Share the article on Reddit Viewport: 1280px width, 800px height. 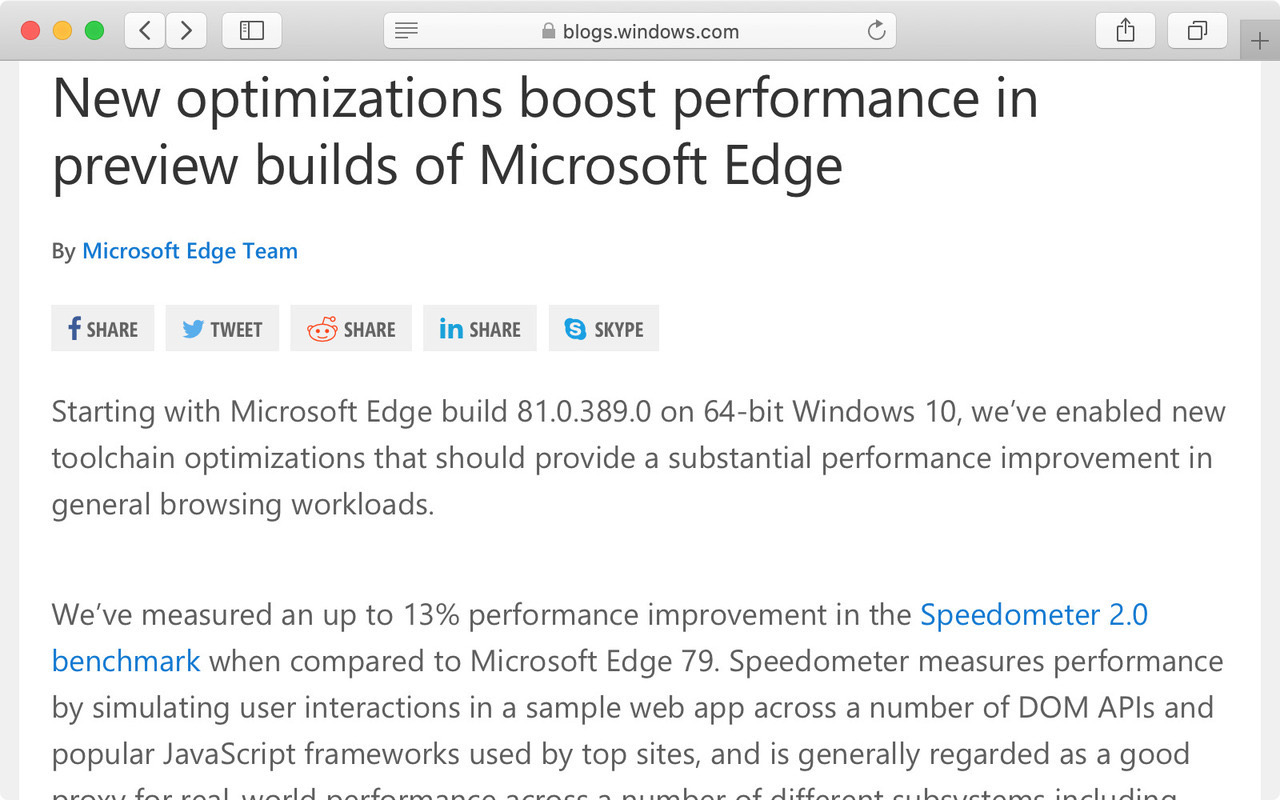pyautogui.click(x=351, y=329)
